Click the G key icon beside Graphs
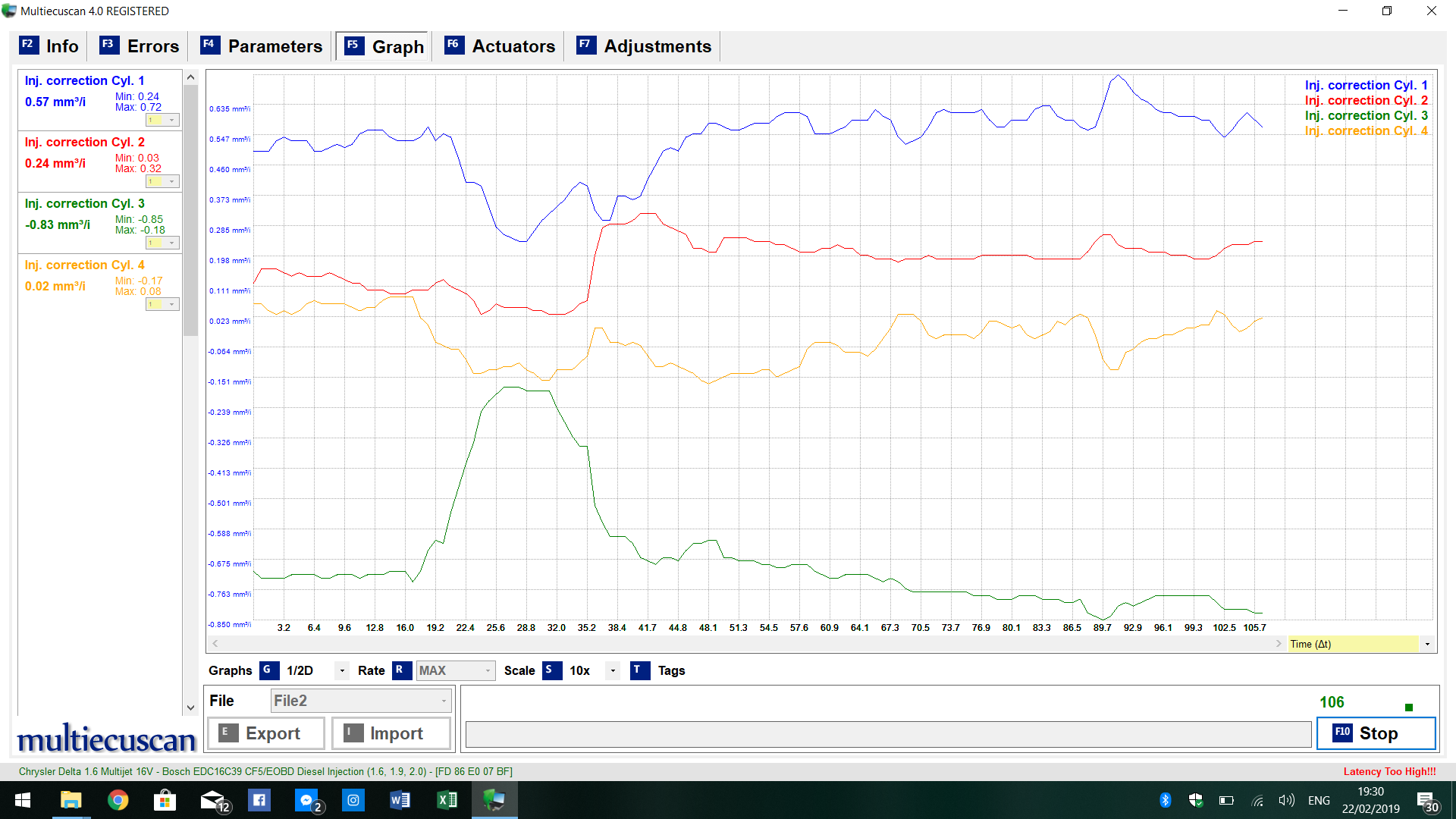 click(x=268, y=670)
